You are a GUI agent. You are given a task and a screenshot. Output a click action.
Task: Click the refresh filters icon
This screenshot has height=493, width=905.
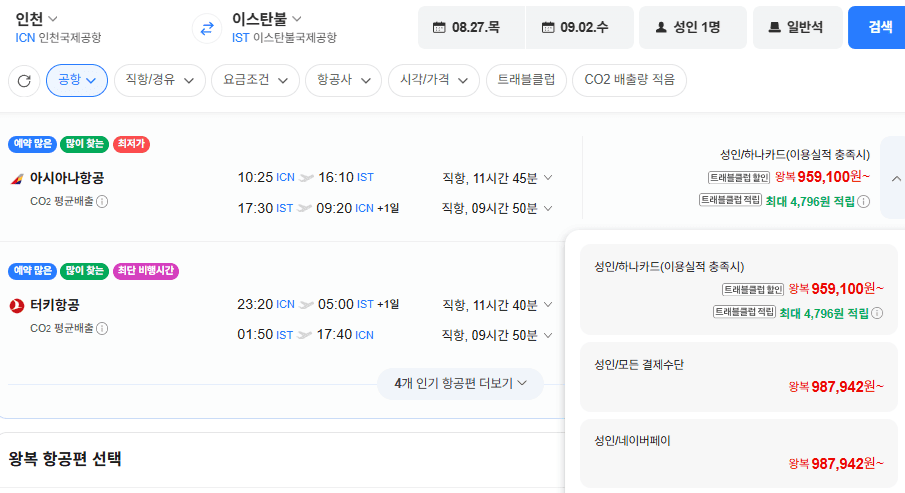(24, 81)
